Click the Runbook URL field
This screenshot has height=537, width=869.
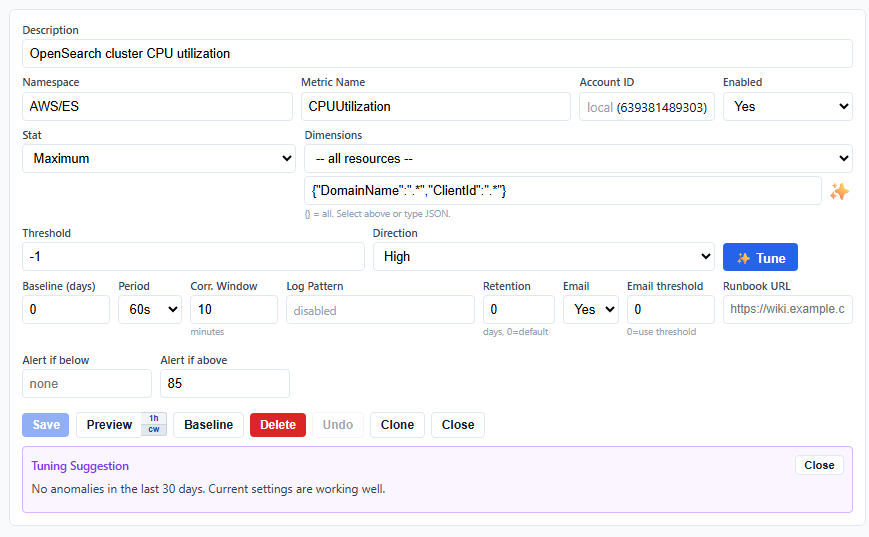click(x=788, y=309)
